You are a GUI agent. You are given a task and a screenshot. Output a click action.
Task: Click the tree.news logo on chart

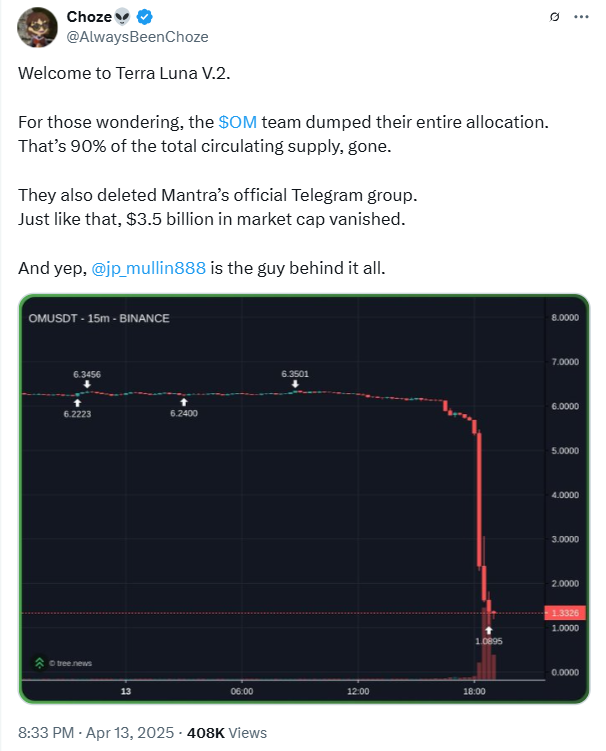pyautogui.click(x=40, y=662)
